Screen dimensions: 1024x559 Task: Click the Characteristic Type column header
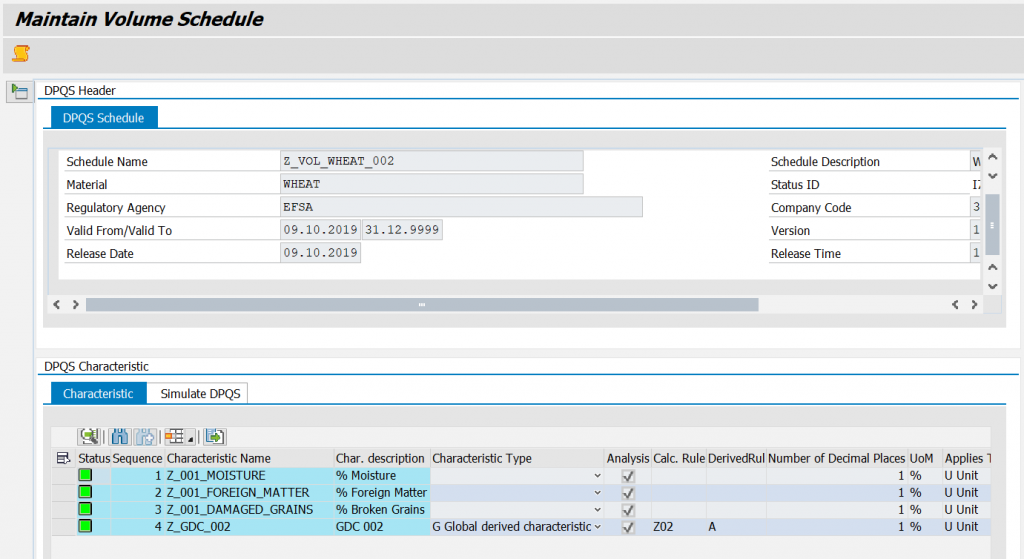[x=517, y=458]
